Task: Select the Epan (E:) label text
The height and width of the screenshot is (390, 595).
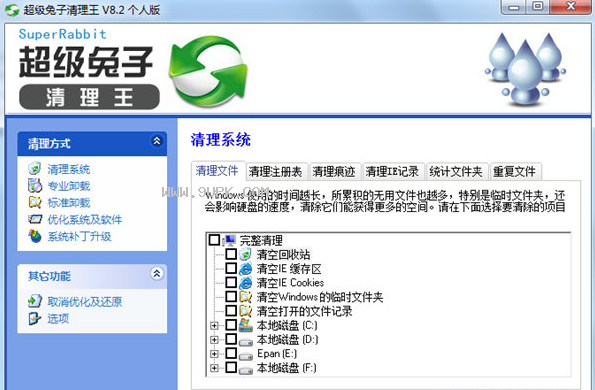Action: point(277,354)
